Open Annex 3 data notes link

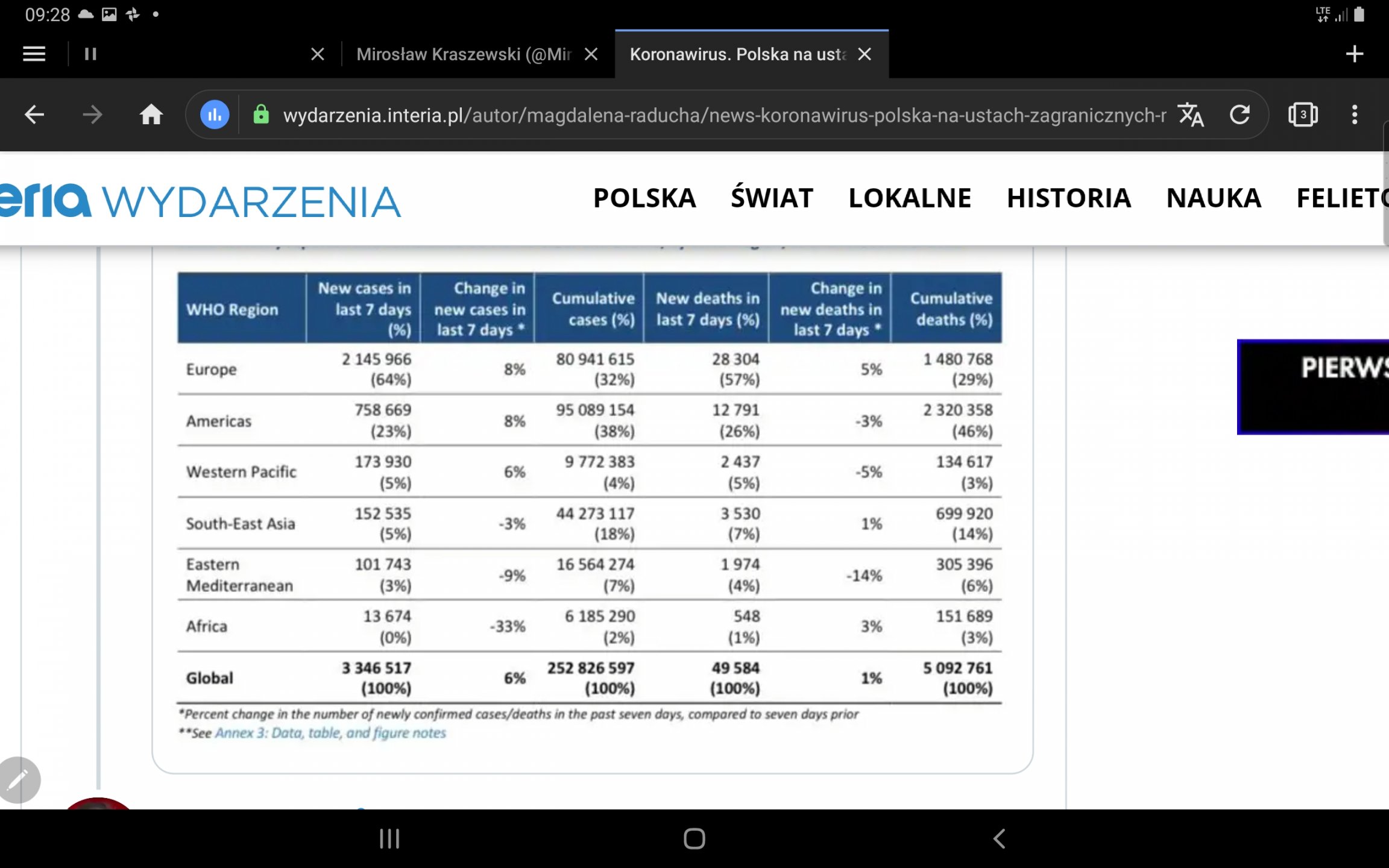click(x=330, y=733)
